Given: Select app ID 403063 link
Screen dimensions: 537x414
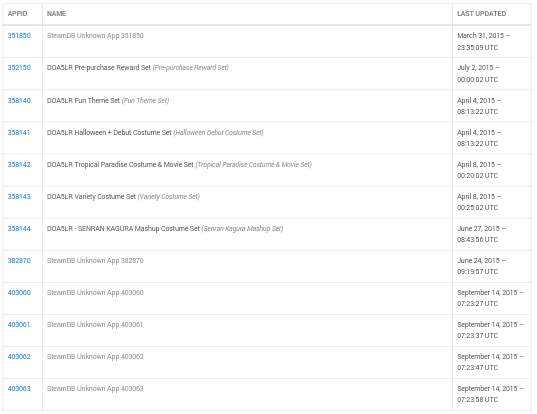Looking at the screenshot, I should pyautogui.click(x=19, y=389).
